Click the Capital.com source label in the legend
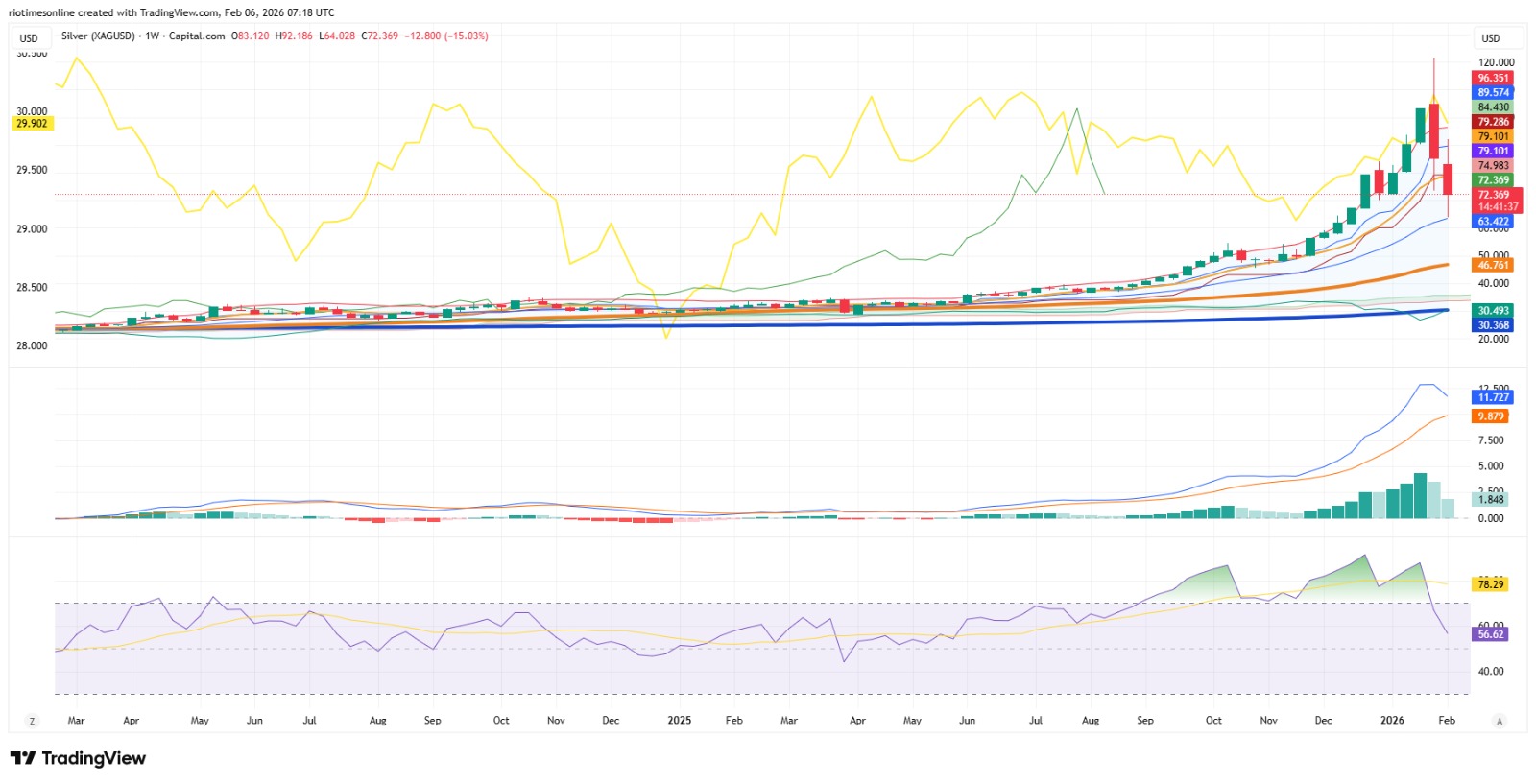Screen dimensions: 1536x784 coord(197,36)
